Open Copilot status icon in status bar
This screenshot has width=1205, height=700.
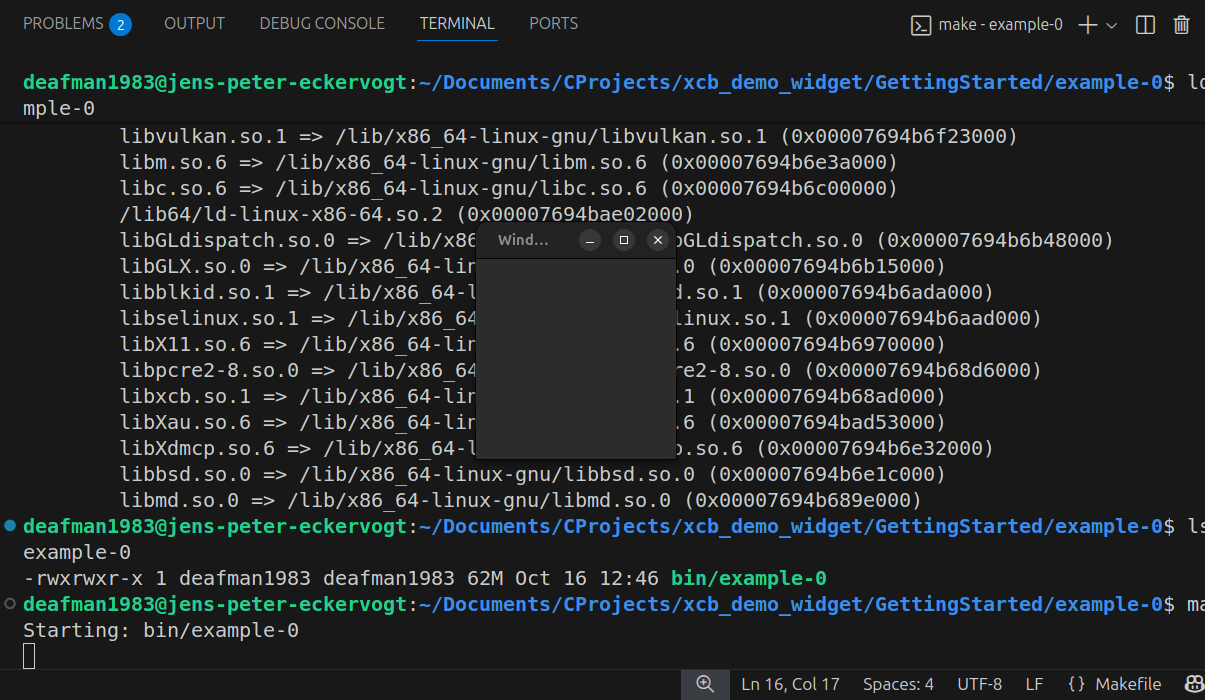1194,684
